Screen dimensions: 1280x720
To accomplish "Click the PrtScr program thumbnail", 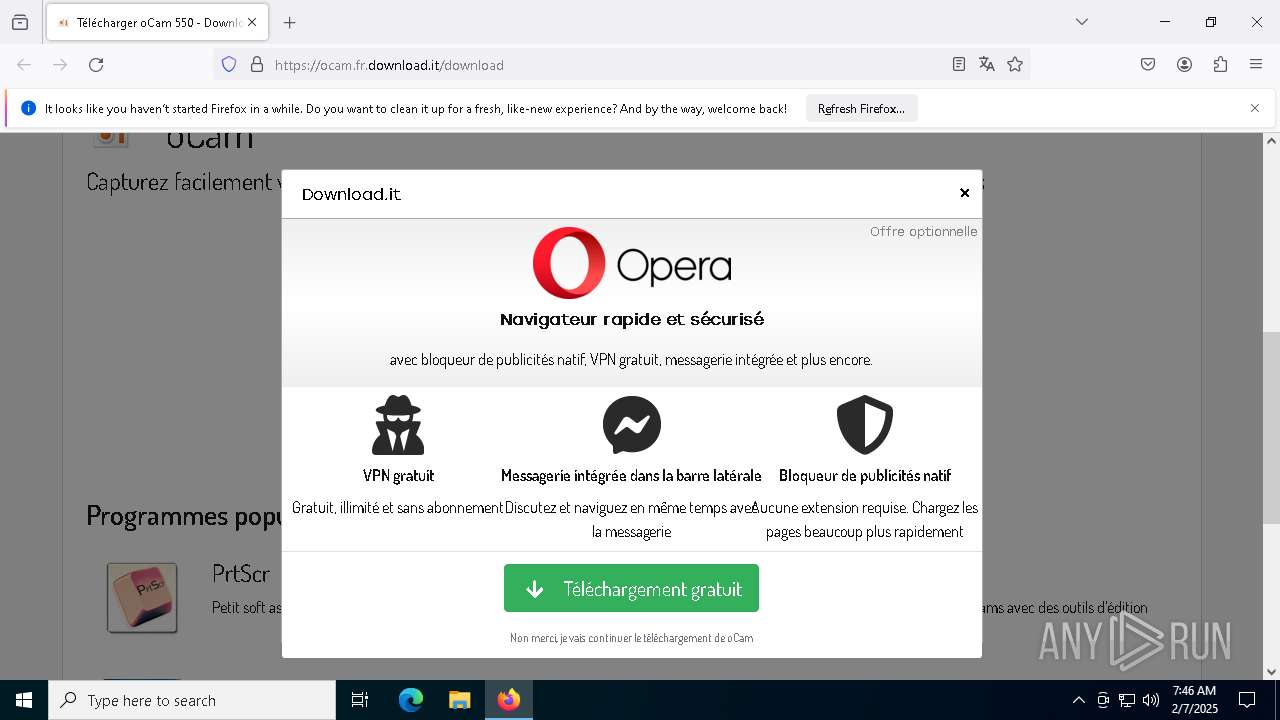I will tap(142, 597).
